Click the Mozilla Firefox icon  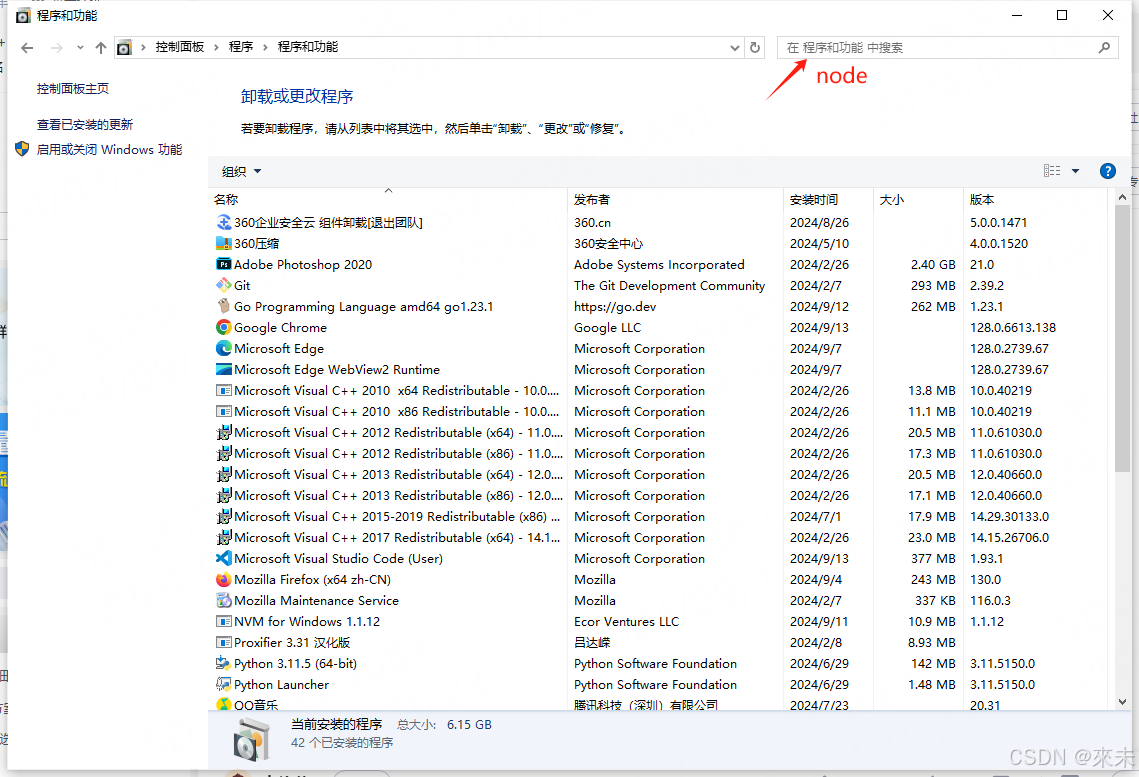click(224, 579)
